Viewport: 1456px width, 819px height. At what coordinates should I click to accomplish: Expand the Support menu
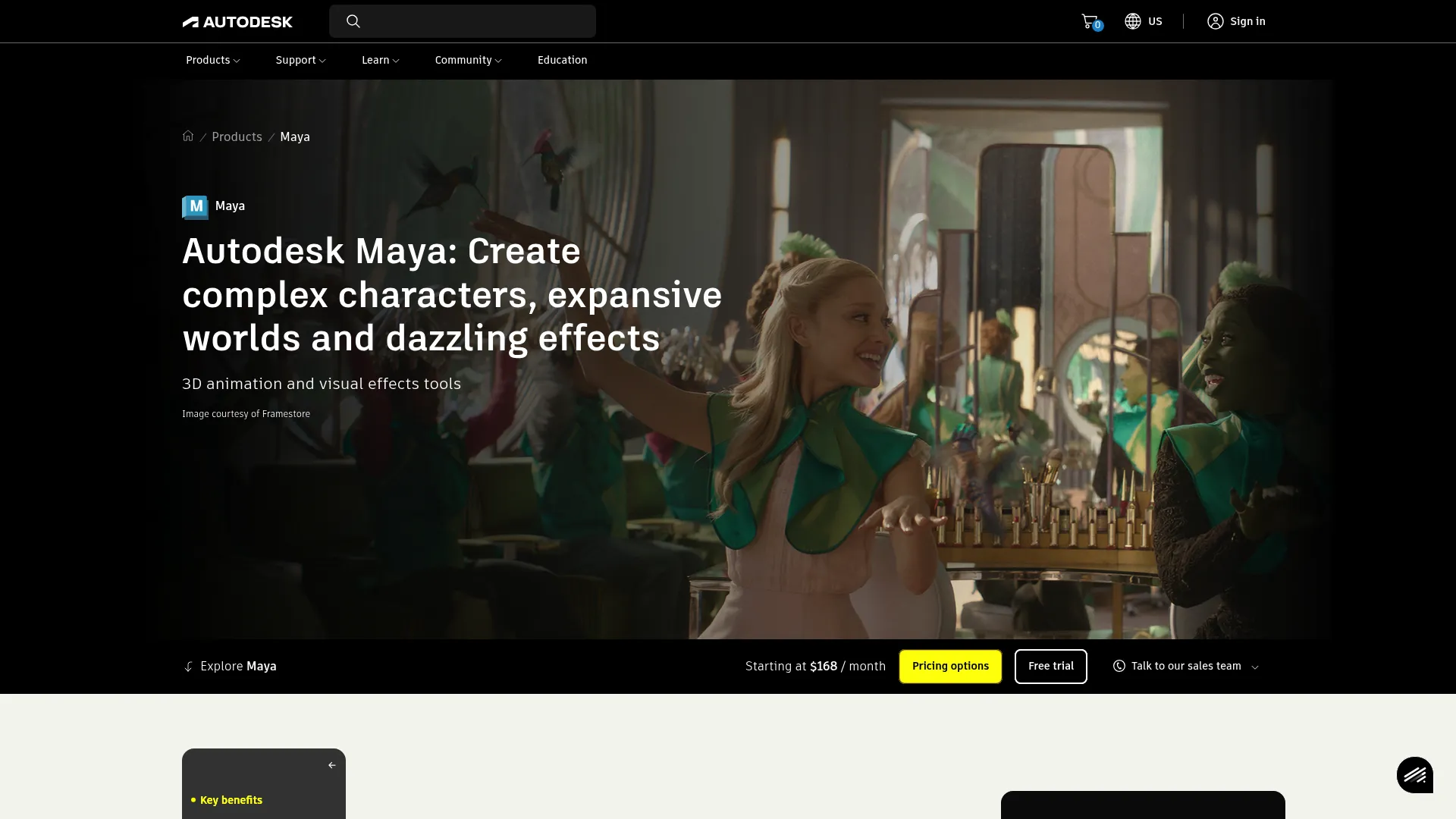click(300, 60)
